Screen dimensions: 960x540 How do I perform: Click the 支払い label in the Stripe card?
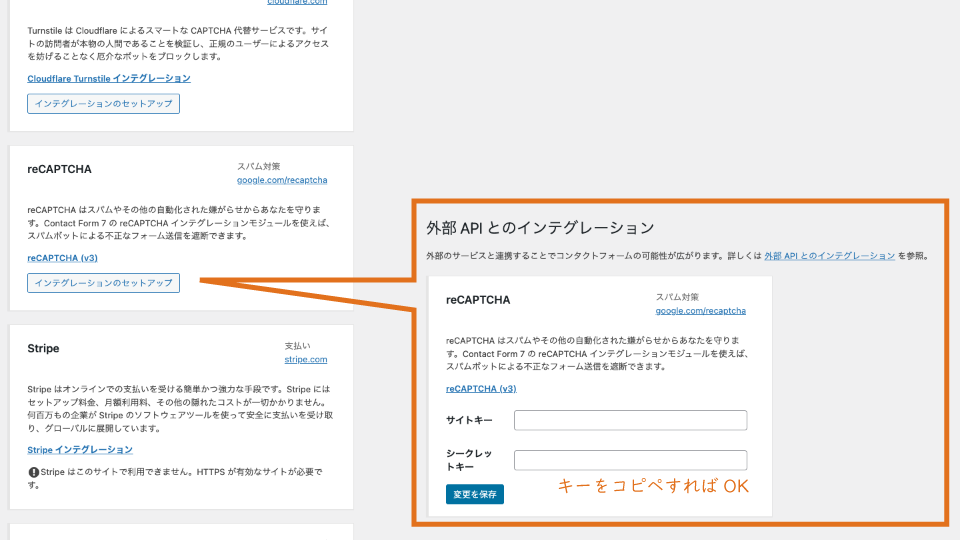pyautogui.click(x=298, y=346)
